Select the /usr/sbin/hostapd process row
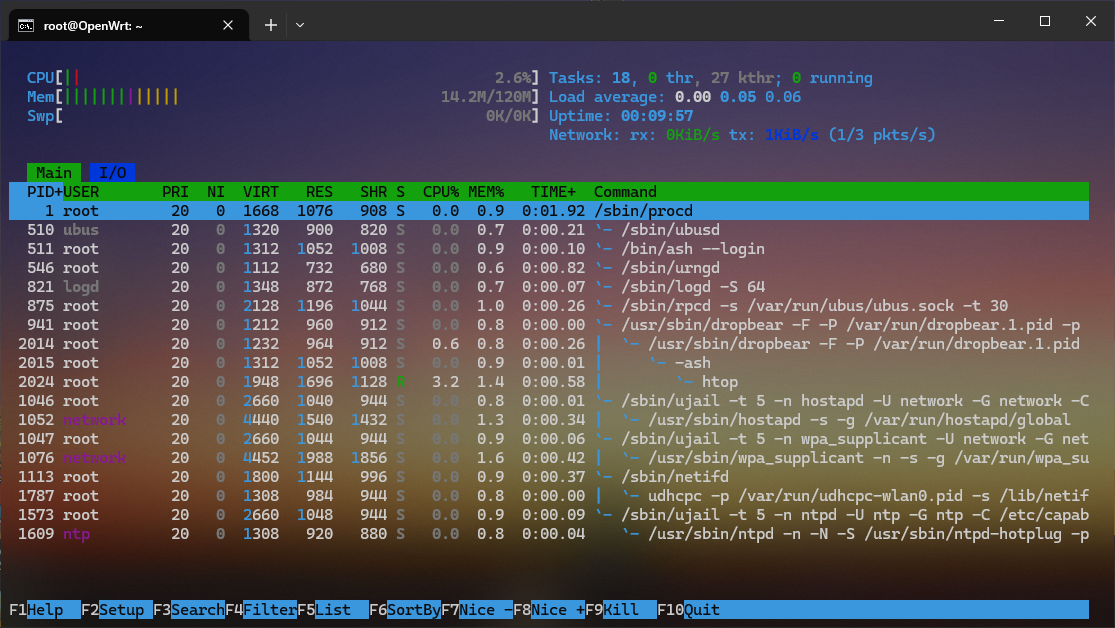The image size is (1115, 628). (549, 420)
